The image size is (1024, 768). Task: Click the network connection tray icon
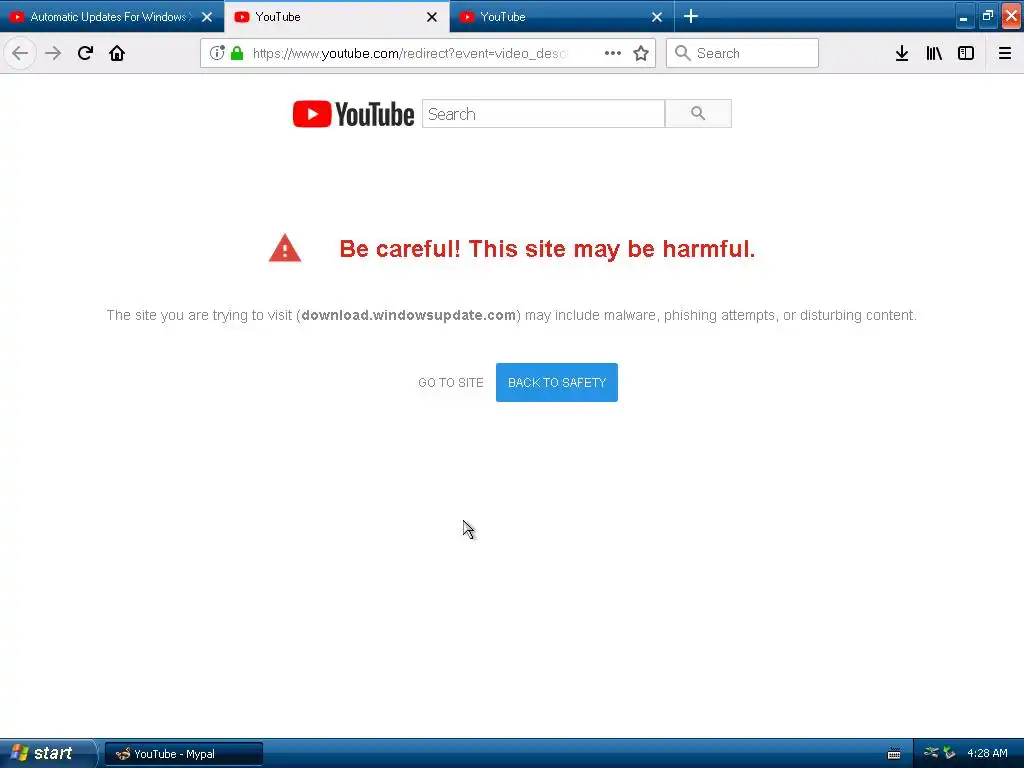click(931, 753)
